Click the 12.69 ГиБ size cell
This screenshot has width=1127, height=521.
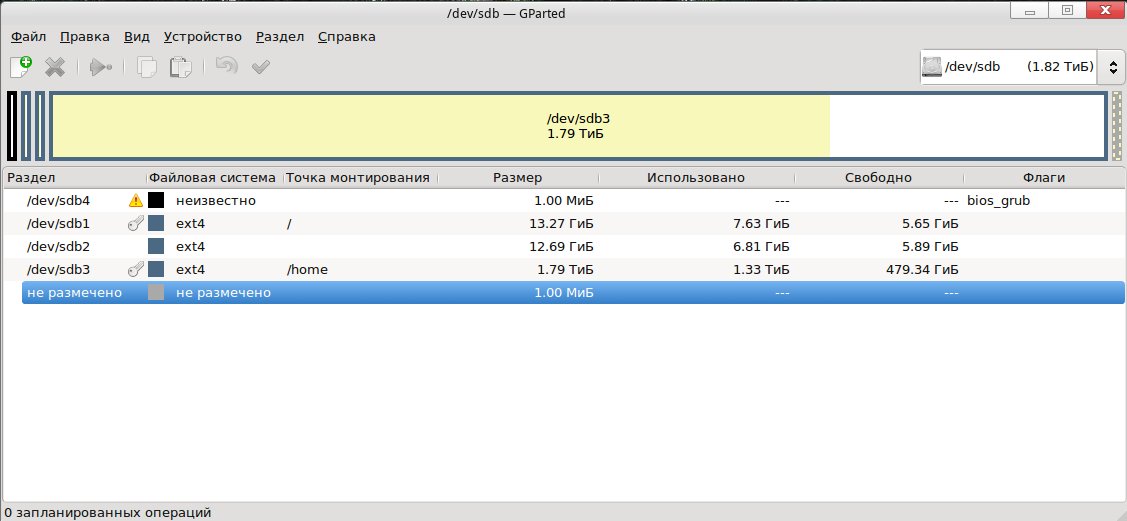pos(561,246)
